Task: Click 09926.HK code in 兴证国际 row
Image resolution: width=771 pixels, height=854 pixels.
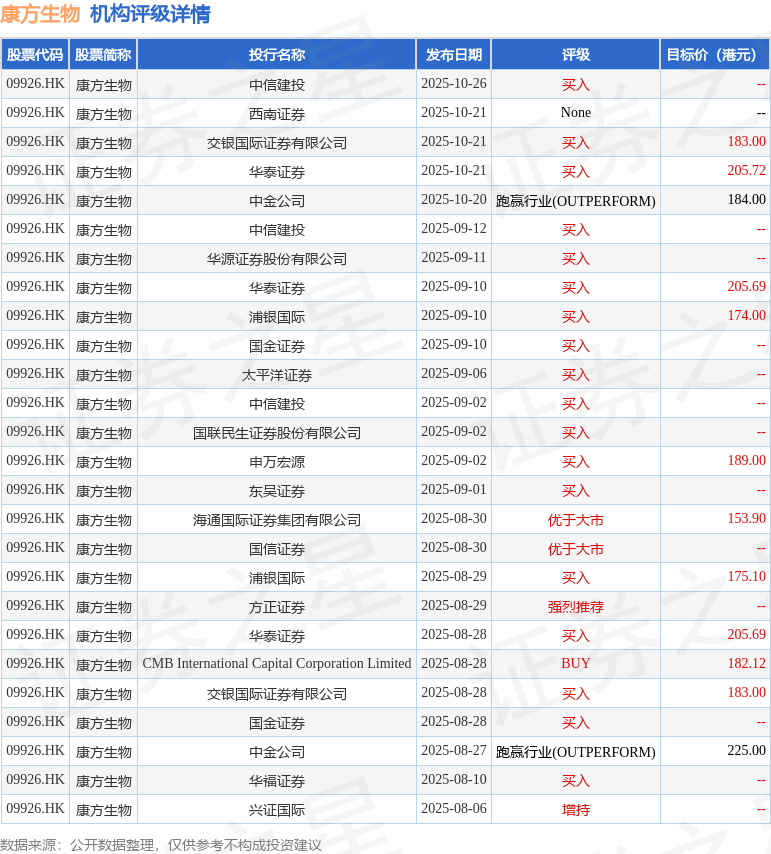Action: [35, 808]
